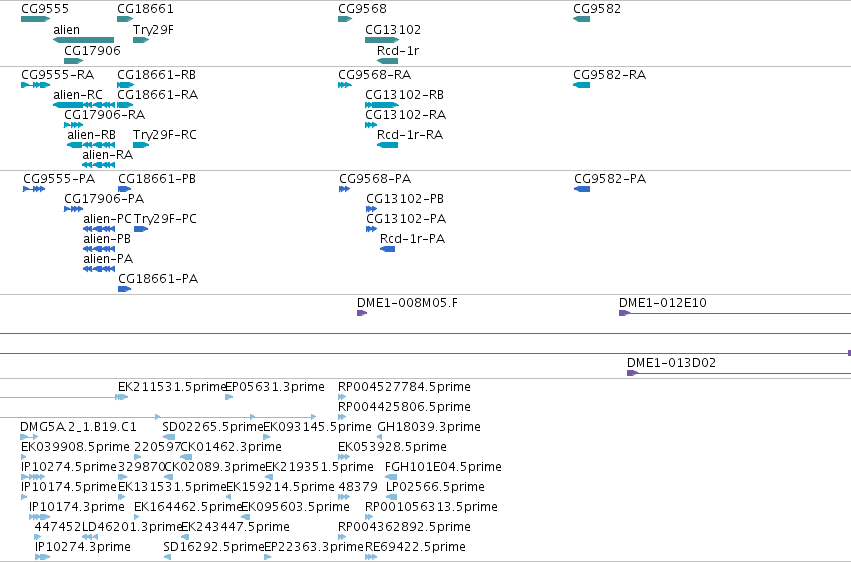Image resolution: width=851 pixels, height=562 pixels.
Task: Select EST IP10274.5prime
Action: pyautogui.click(x=33, y=477)
